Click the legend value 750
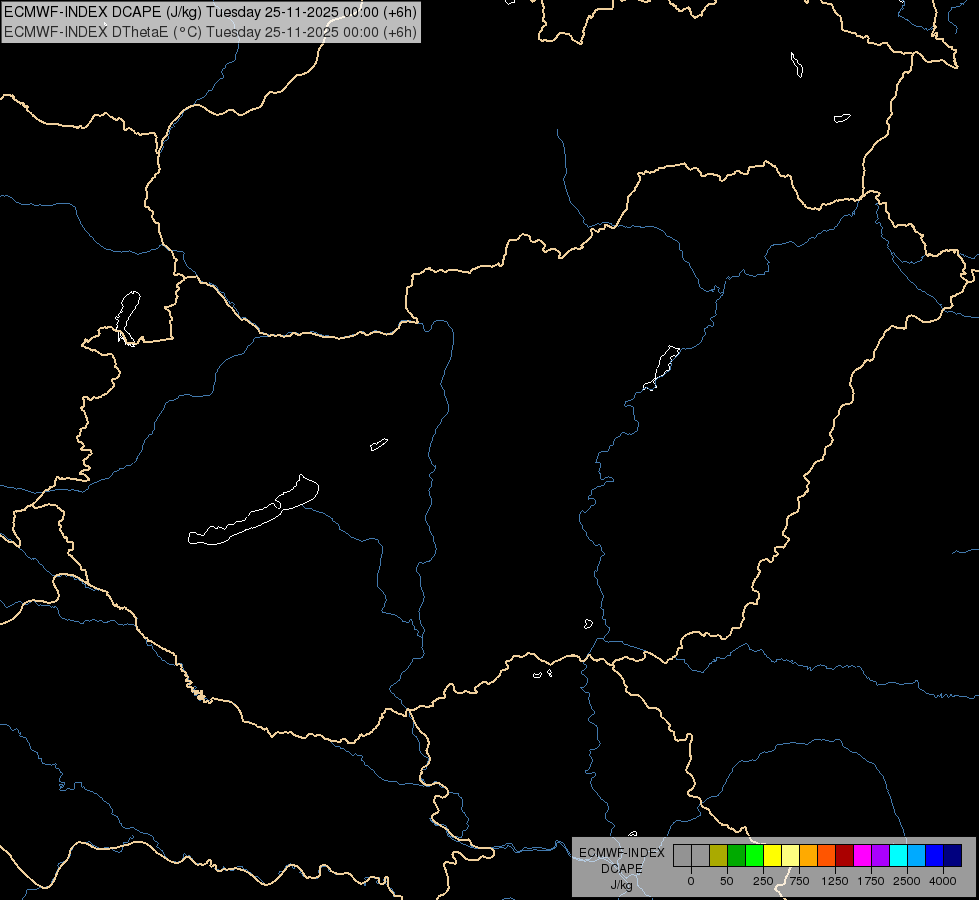 click(799, 881)
